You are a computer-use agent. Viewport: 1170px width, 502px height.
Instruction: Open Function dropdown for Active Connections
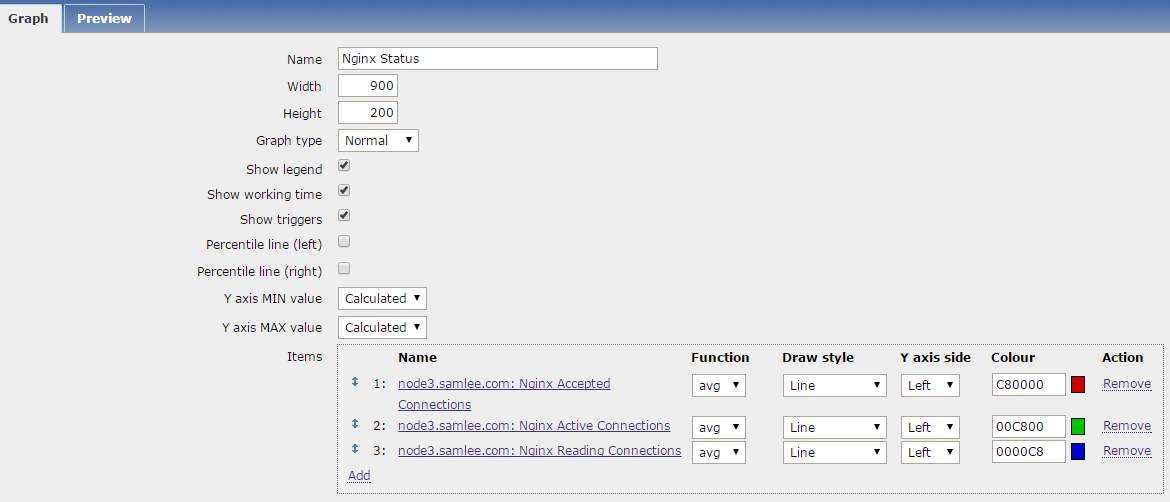point(719,427)
